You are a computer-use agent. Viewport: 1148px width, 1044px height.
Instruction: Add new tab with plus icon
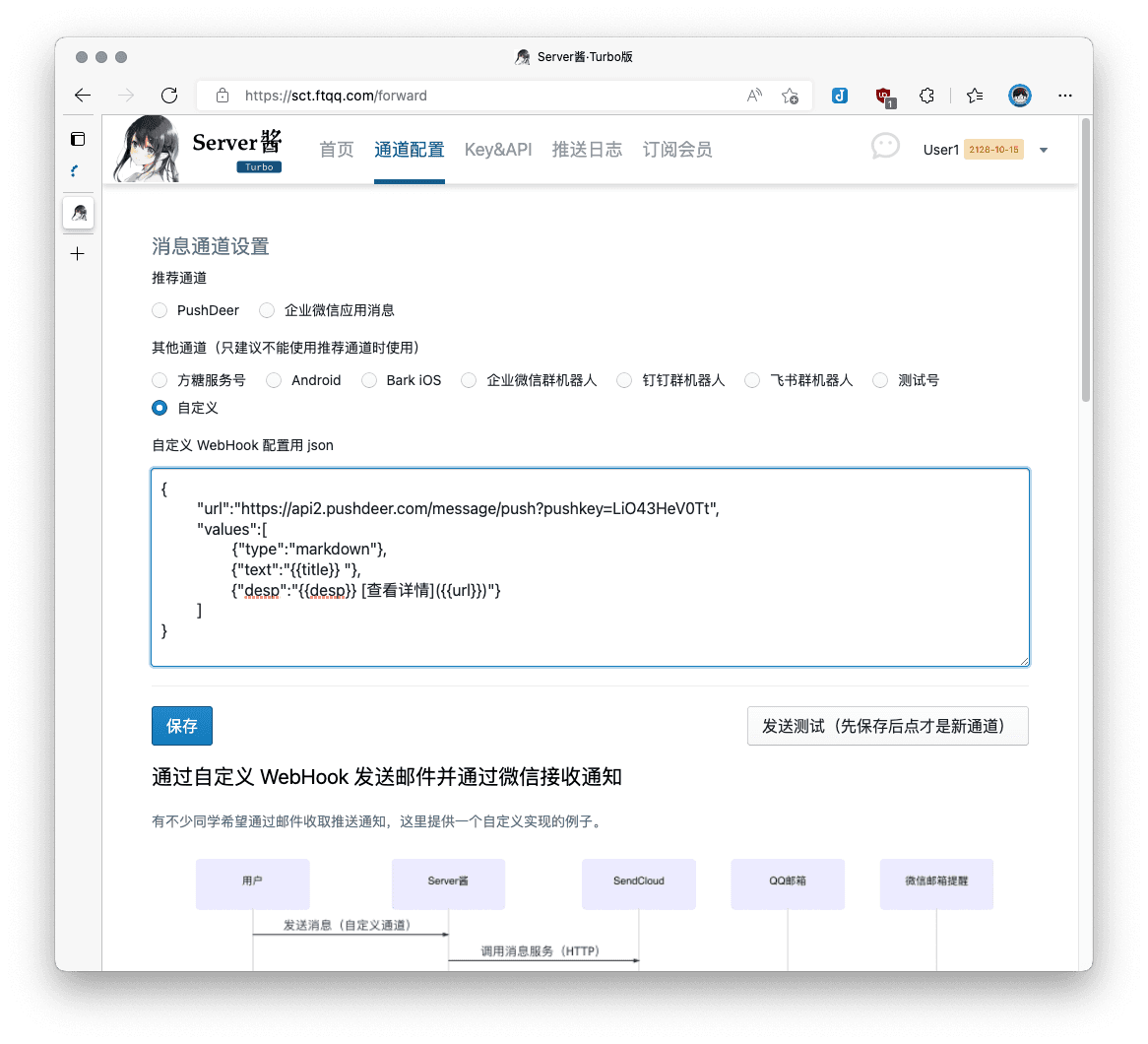point(78,254)
